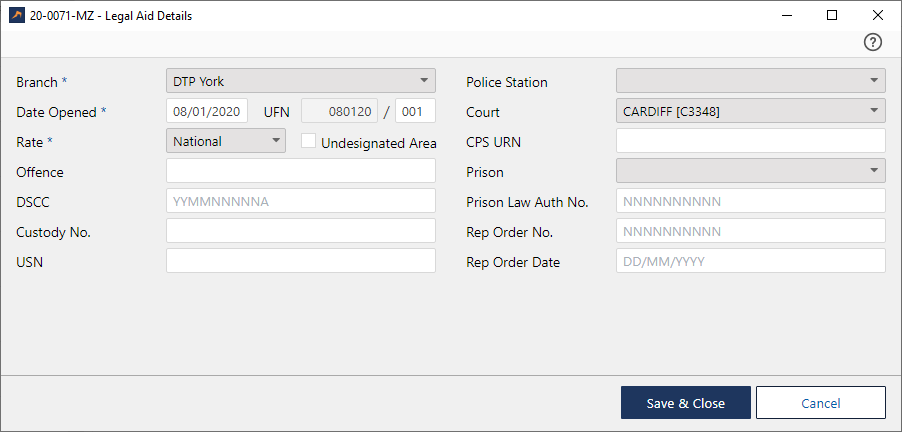This screenshot has width=902, height=432.
Task: Click the Rep Order No. field
Action: point(750,231)
